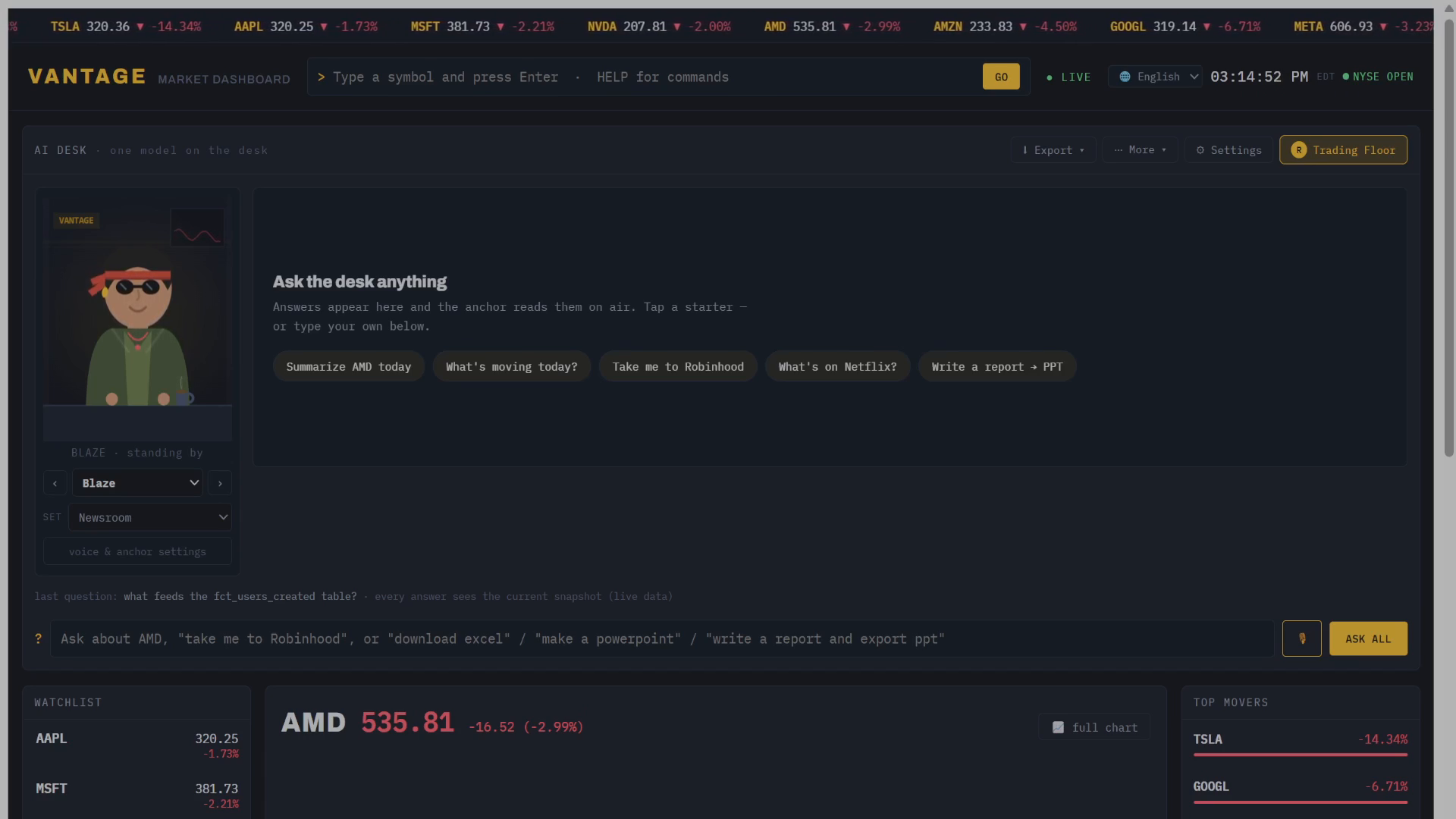Click the Blaze anchor avatar scene
This screenshot has height=819, width=1456.
point(137,318)
